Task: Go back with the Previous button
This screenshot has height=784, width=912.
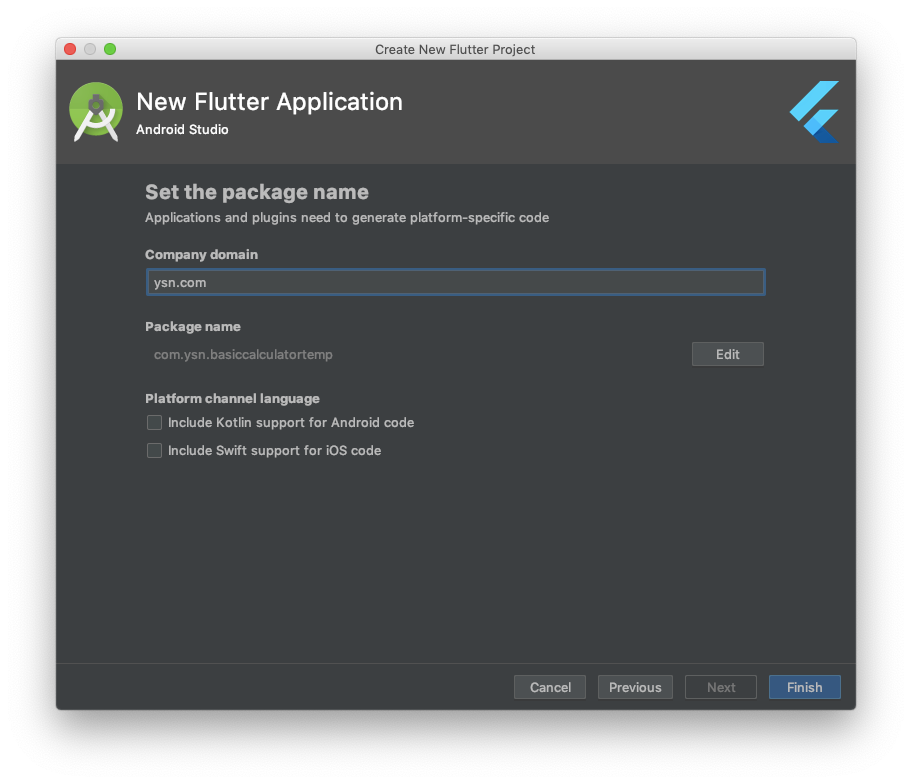Action: tap(635, 687)
